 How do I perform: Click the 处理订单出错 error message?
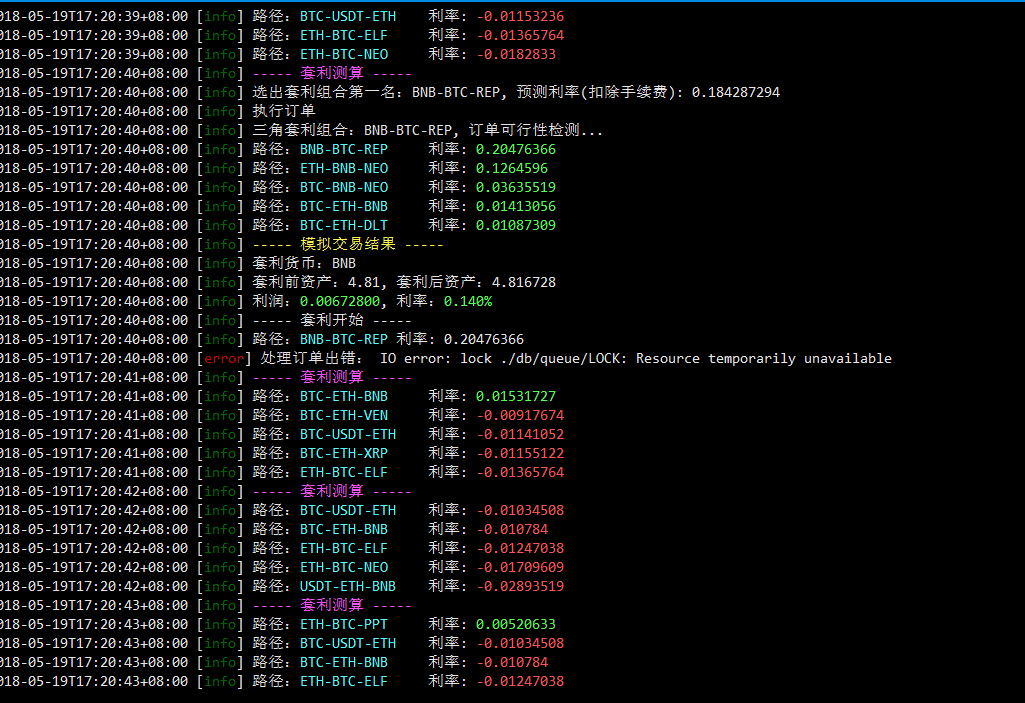[x=308, y=358]
